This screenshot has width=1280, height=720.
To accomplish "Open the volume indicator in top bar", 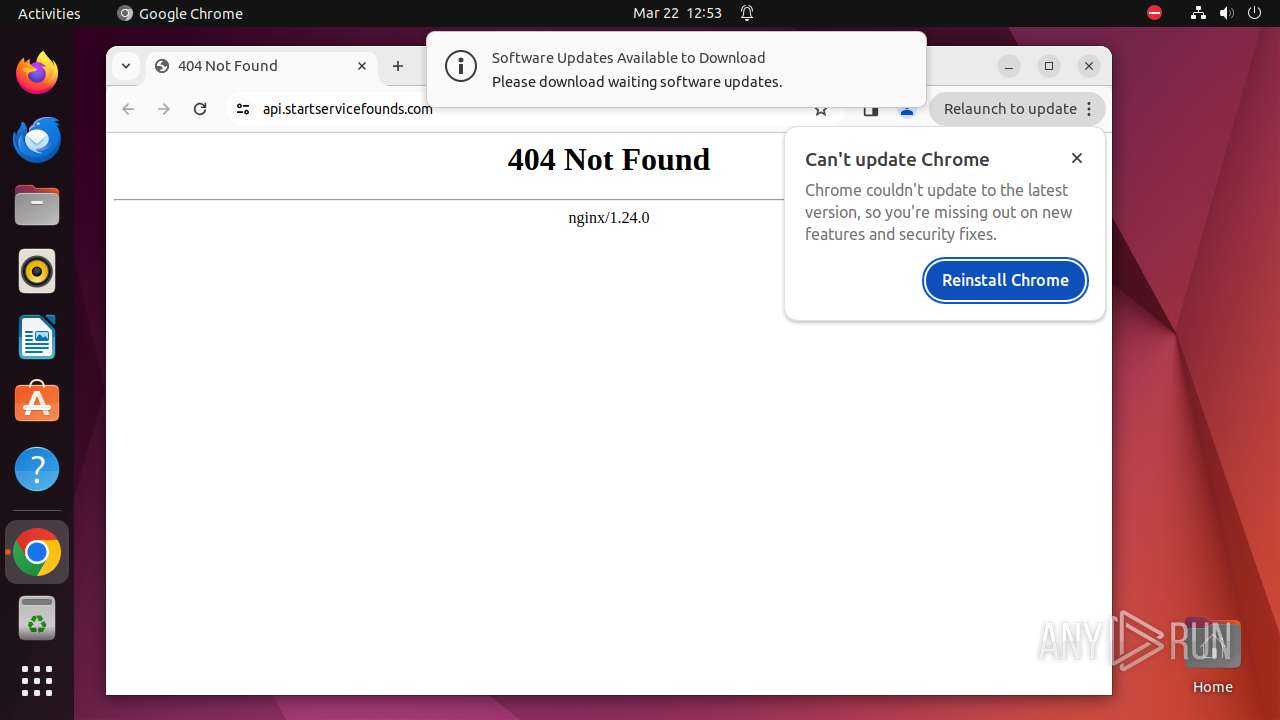I will coord(1226,13).
